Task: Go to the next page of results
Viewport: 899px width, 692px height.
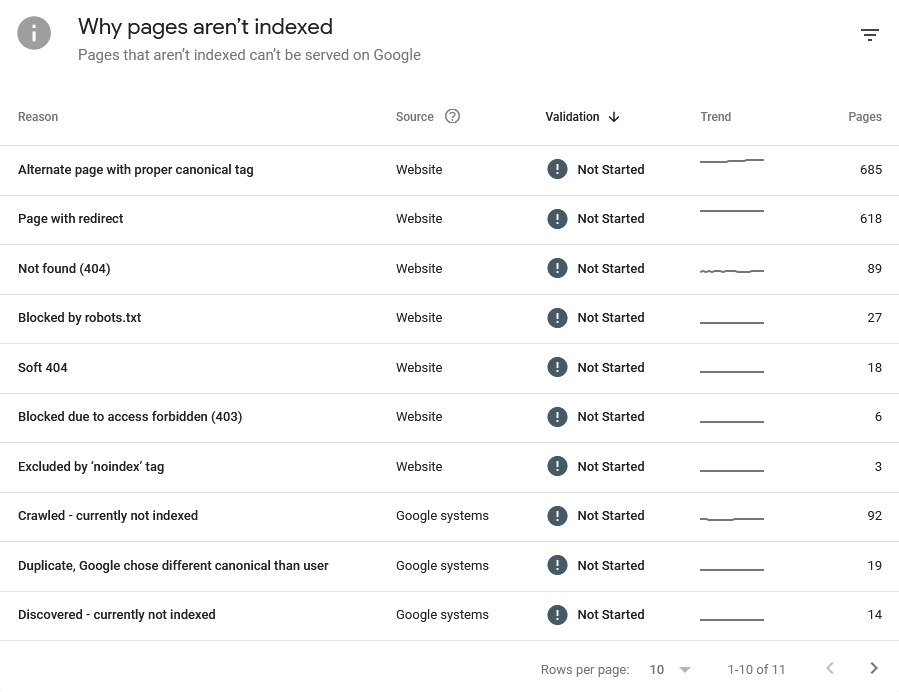Action: 874,668
